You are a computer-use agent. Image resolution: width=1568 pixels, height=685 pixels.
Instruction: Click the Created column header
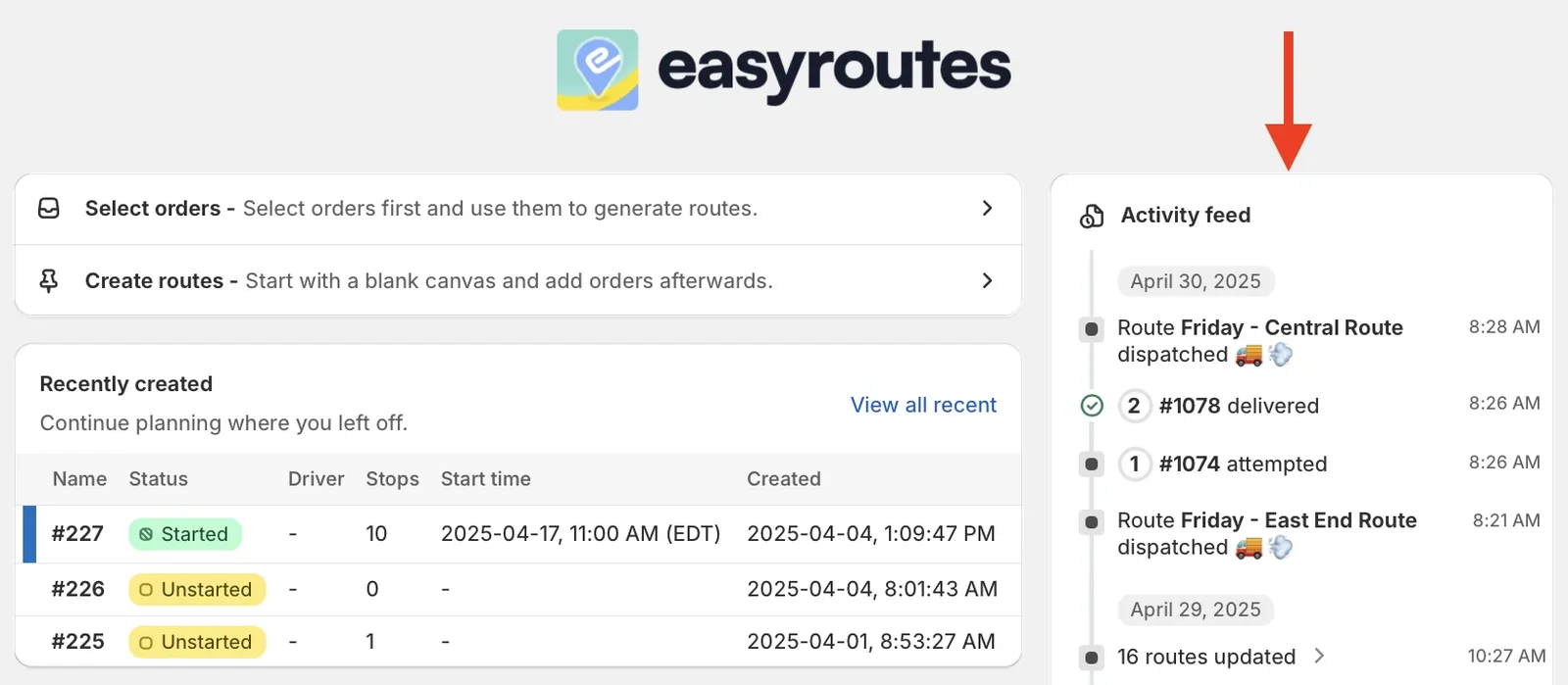coord(784,479)
